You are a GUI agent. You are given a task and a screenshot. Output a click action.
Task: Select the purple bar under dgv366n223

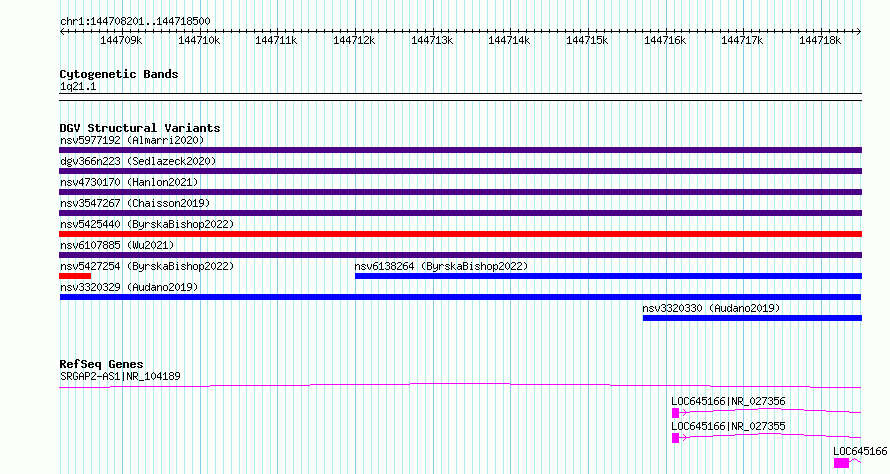460,171
